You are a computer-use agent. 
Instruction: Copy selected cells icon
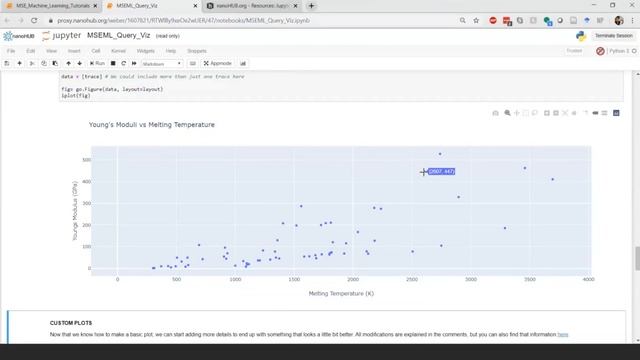click(x=44, y=63)
